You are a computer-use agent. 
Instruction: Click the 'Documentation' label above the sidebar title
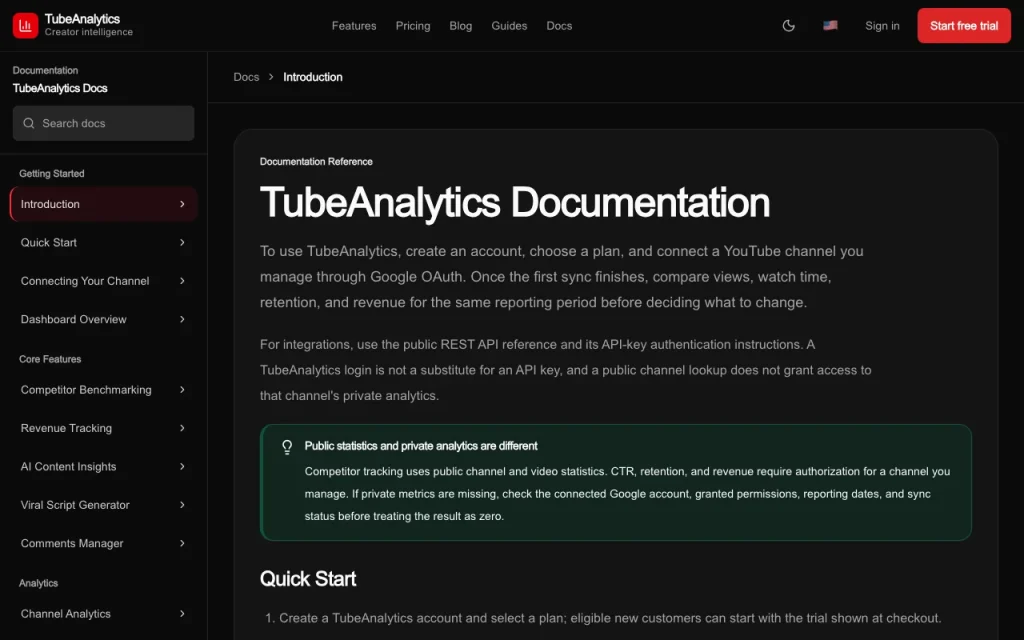pos(45,71)
